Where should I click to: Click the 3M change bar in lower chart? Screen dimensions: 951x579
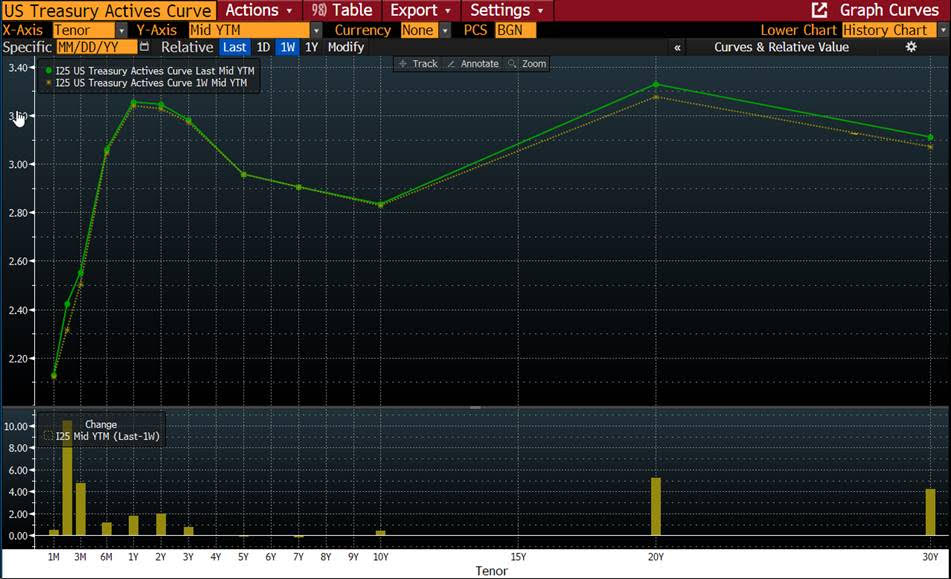[x=81, y=509]
